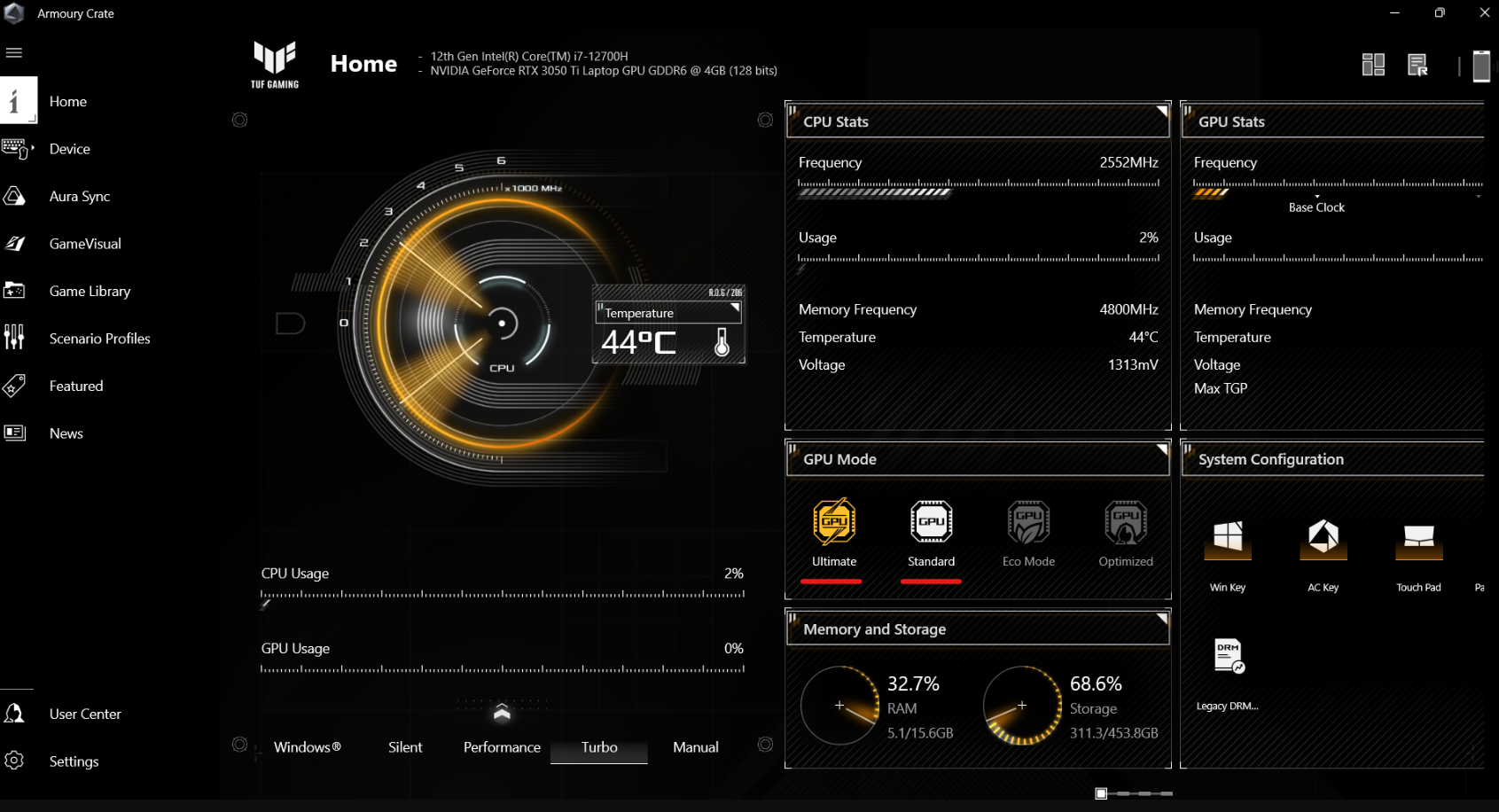
Task: Click the Intel Core i7-12700H processor text
Action: coord(529,56)
